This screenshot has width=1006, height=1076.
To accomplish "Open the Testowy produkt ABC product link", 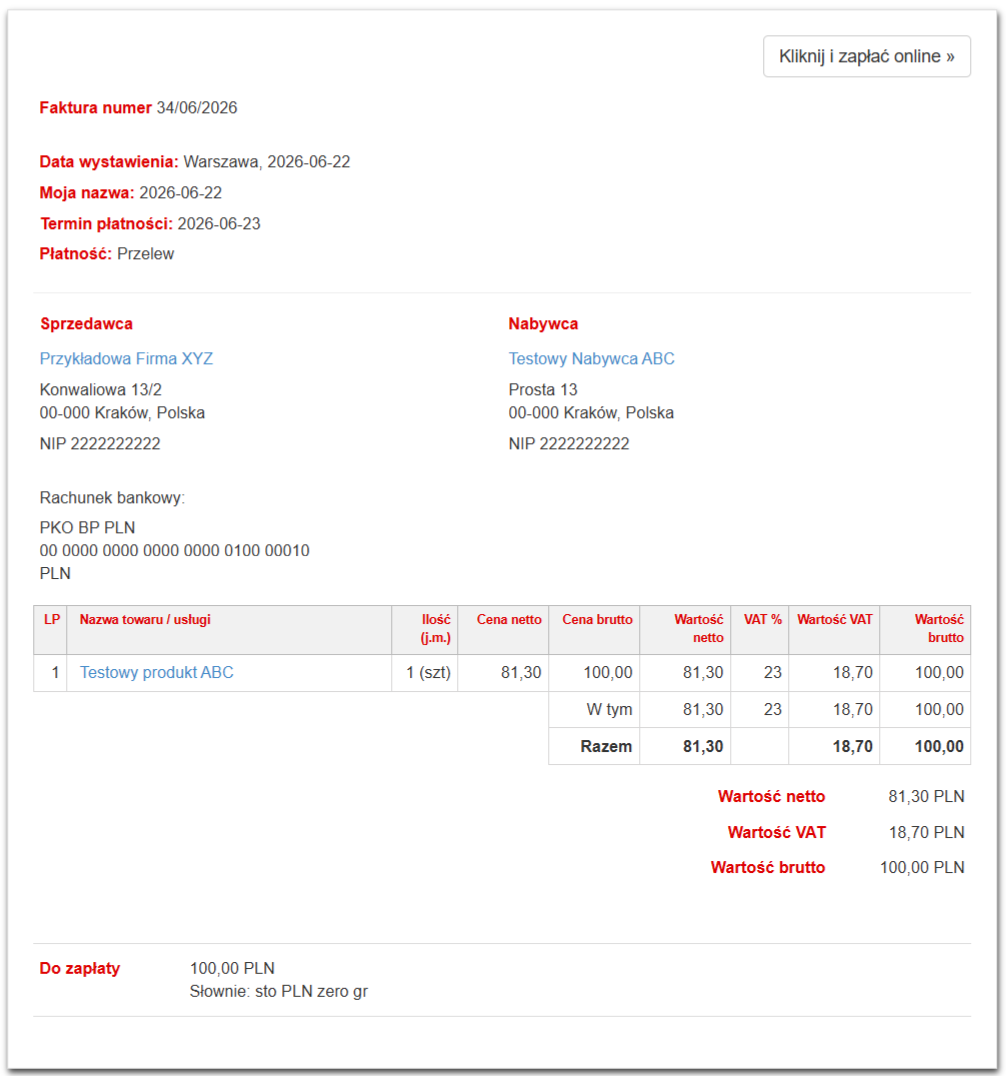I will point(156,672).
